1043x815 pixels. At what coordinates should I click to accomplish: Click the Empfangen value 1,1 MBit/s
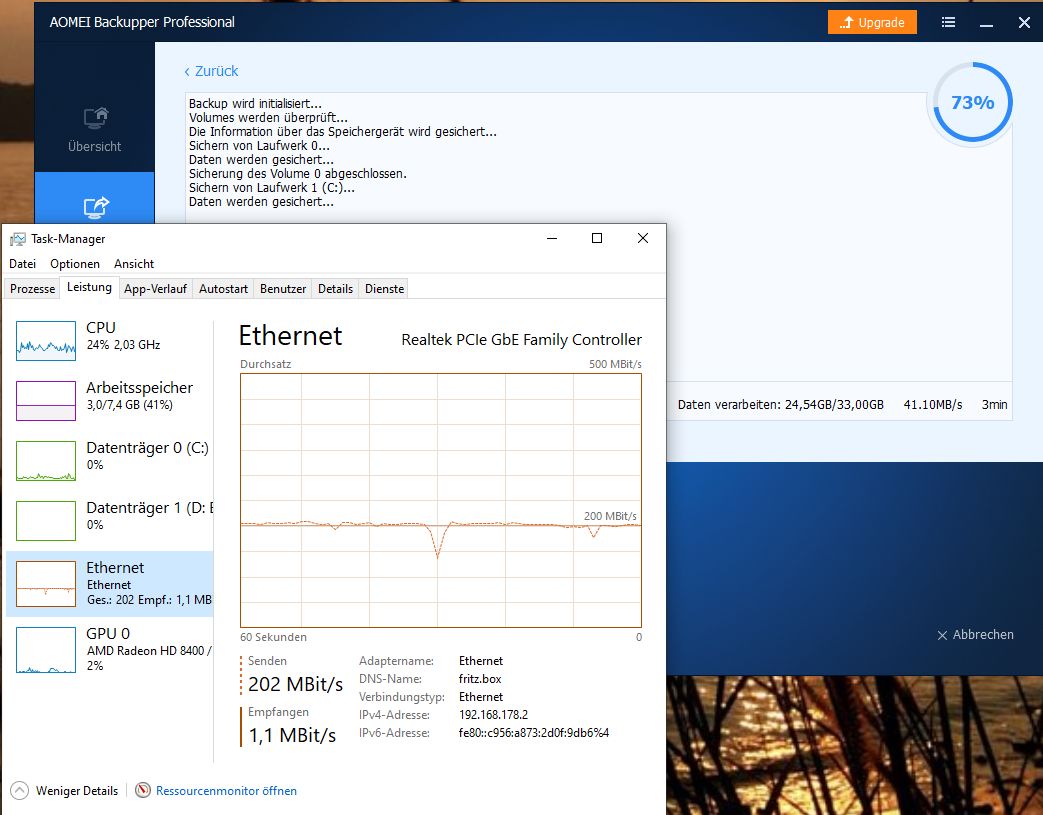tap(292, 735)
